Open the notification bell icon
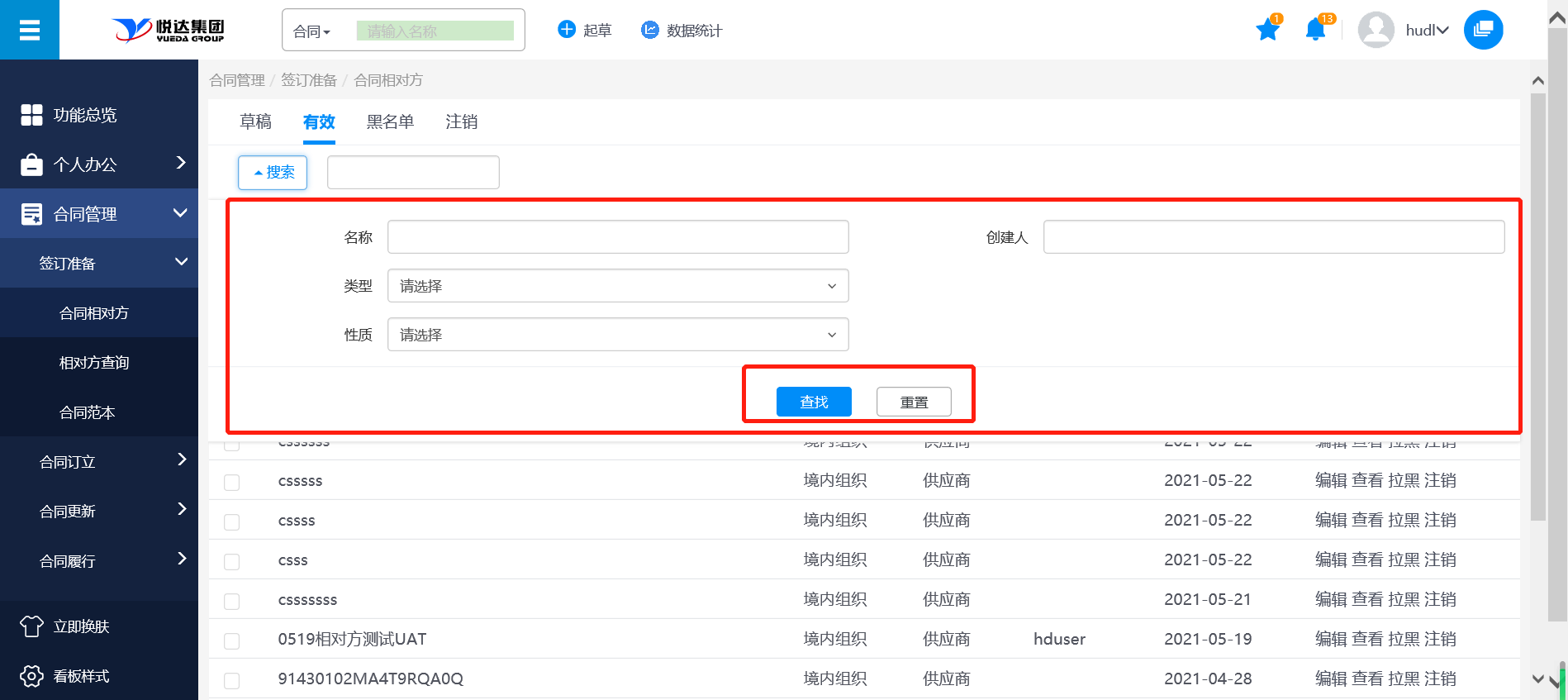Screen dimensions: 1568x700 click(1314, 31)
